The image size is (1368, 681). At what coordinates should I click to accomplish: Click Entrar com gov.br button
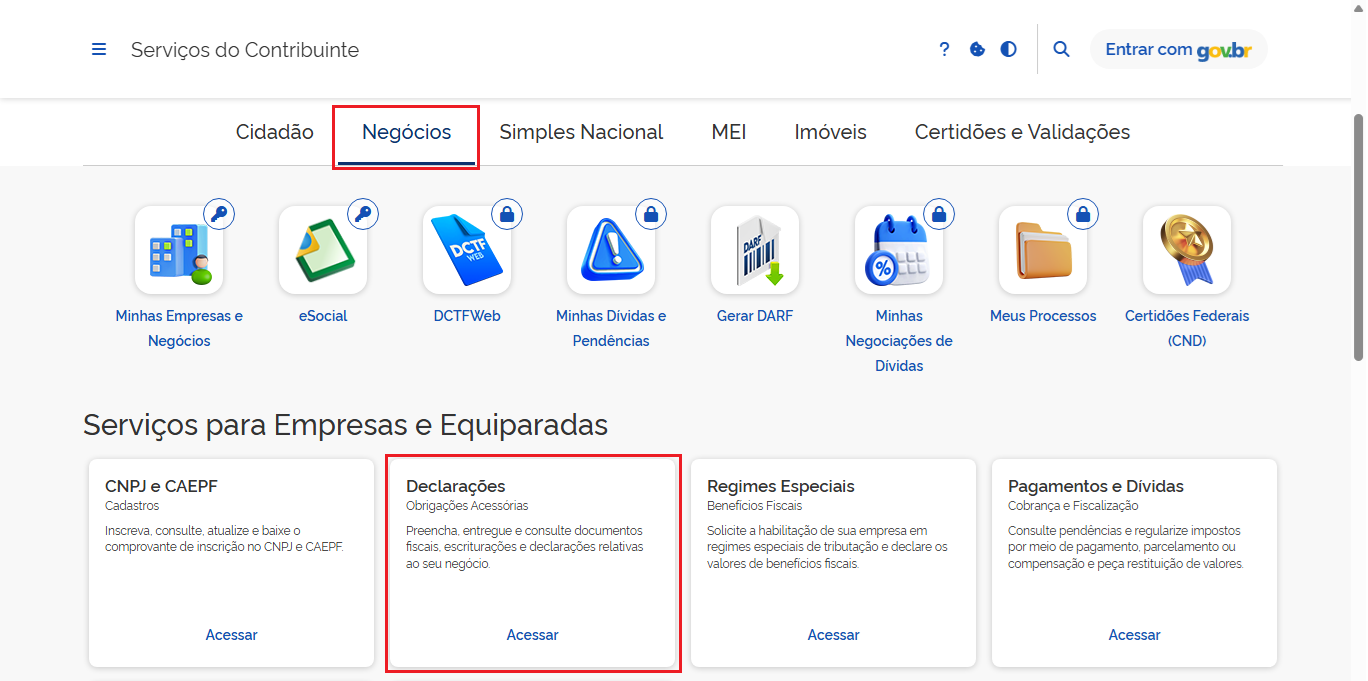(x=1178, y=49)
